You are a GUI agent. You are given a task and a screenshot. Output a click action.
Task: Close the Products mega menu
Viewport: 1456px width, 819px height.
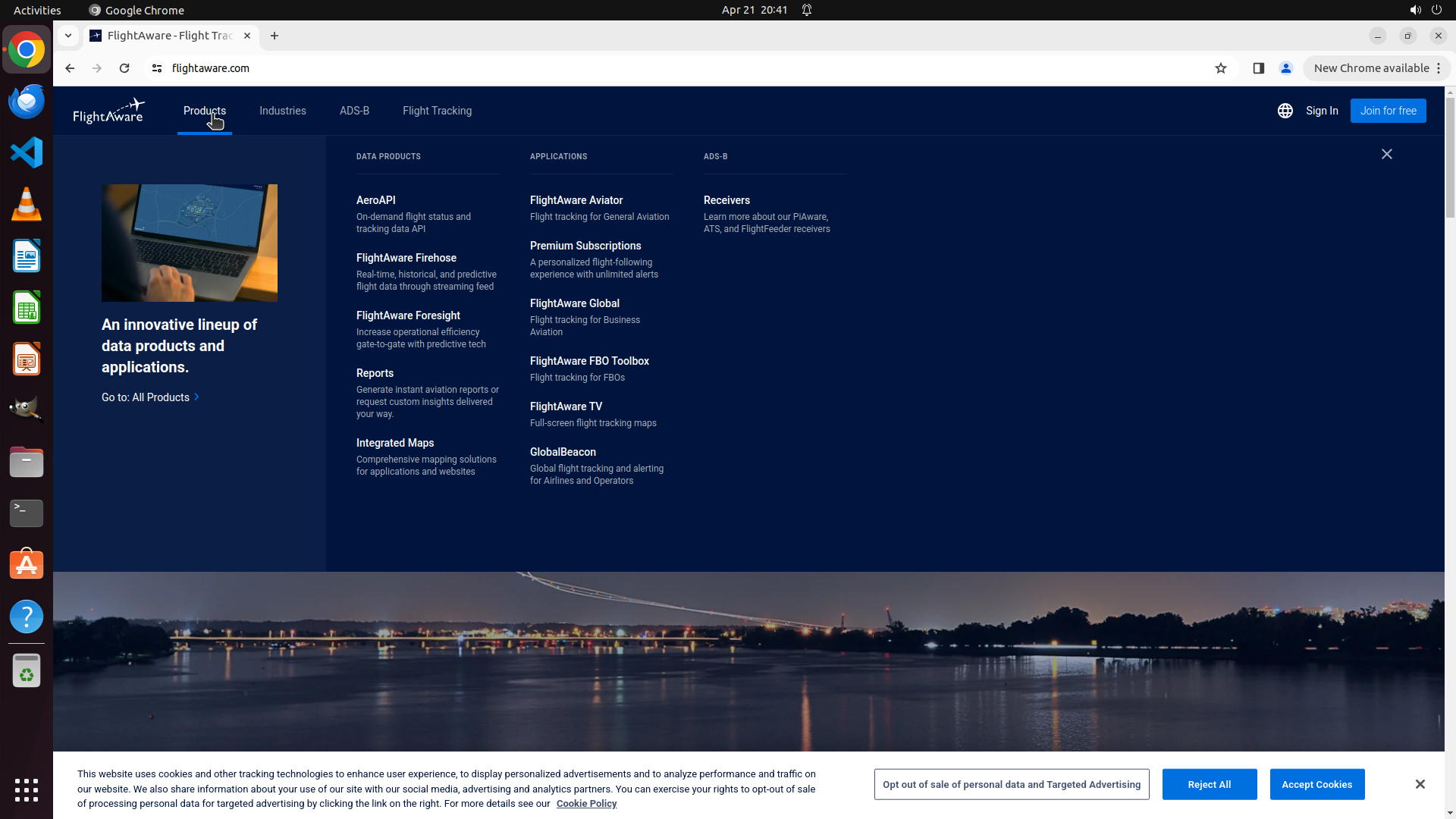point(1386,154)
